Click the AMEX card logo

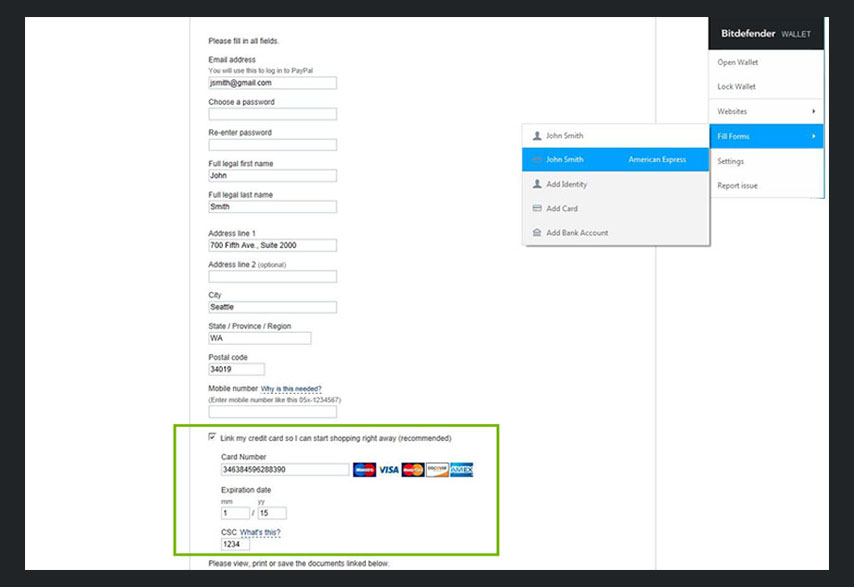pyautogui.click(x=461, y=469)
